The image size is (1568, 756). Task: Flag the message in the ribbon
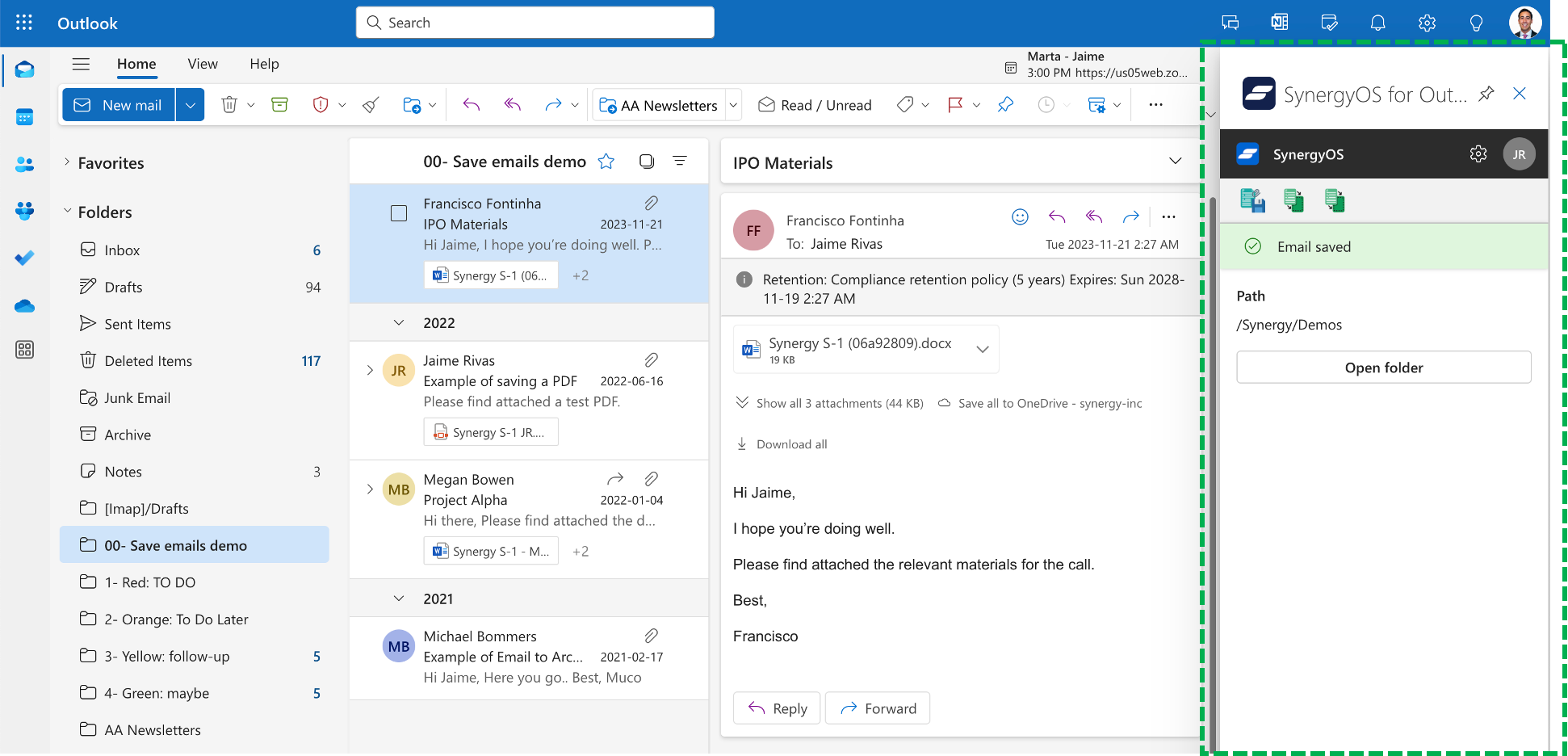point(955,105)
